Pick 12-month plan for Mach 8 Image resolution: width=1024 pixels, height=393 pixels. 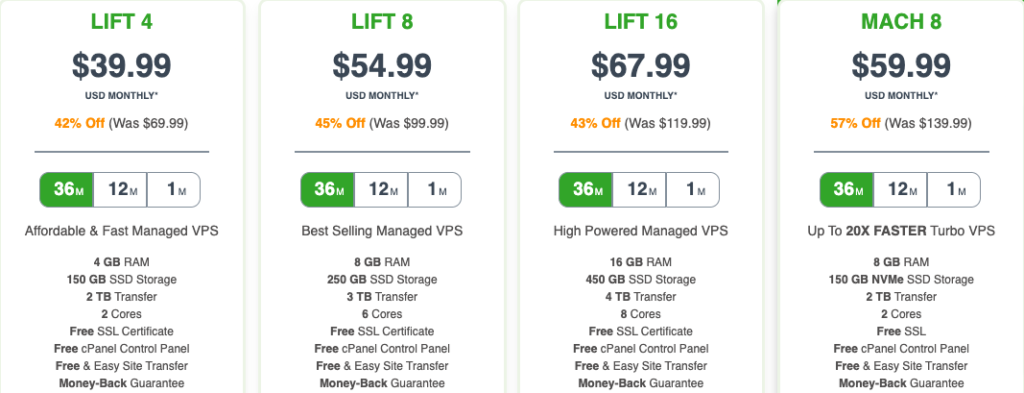tap(900, 190)
